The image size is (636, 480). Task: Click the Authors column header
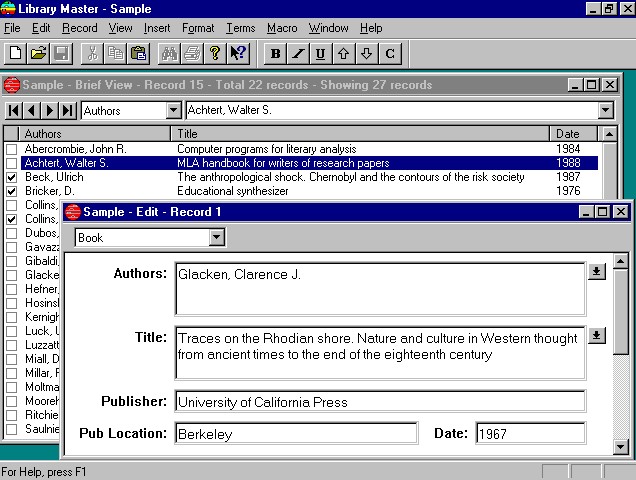[95, 134]
